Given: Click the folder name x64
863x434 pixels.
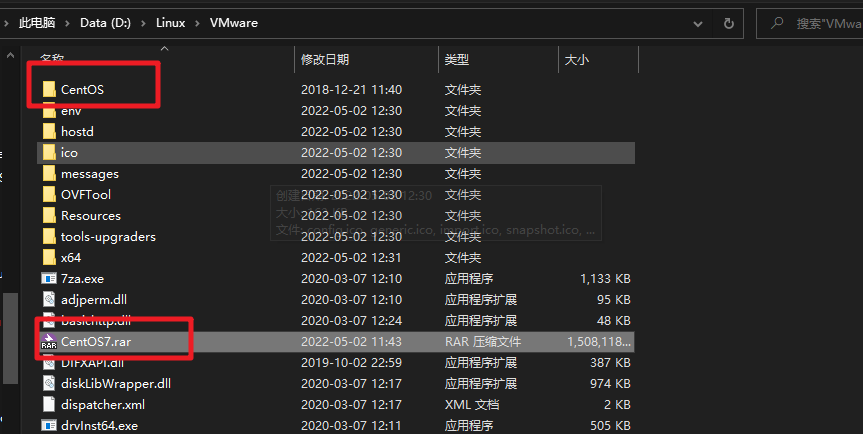Looking at the screenshot, I should pyautogui.click(x=71, y=257).
